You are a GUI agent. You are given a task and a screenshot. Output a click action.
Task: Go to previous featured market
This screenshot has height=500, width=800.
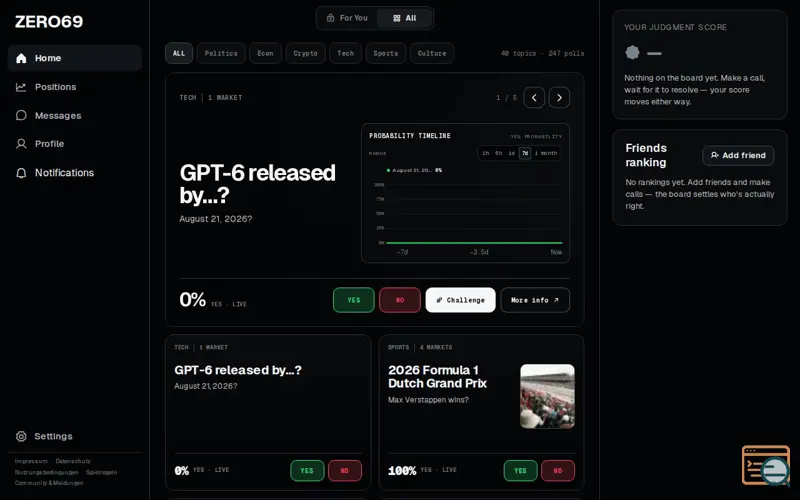(534, 97)
